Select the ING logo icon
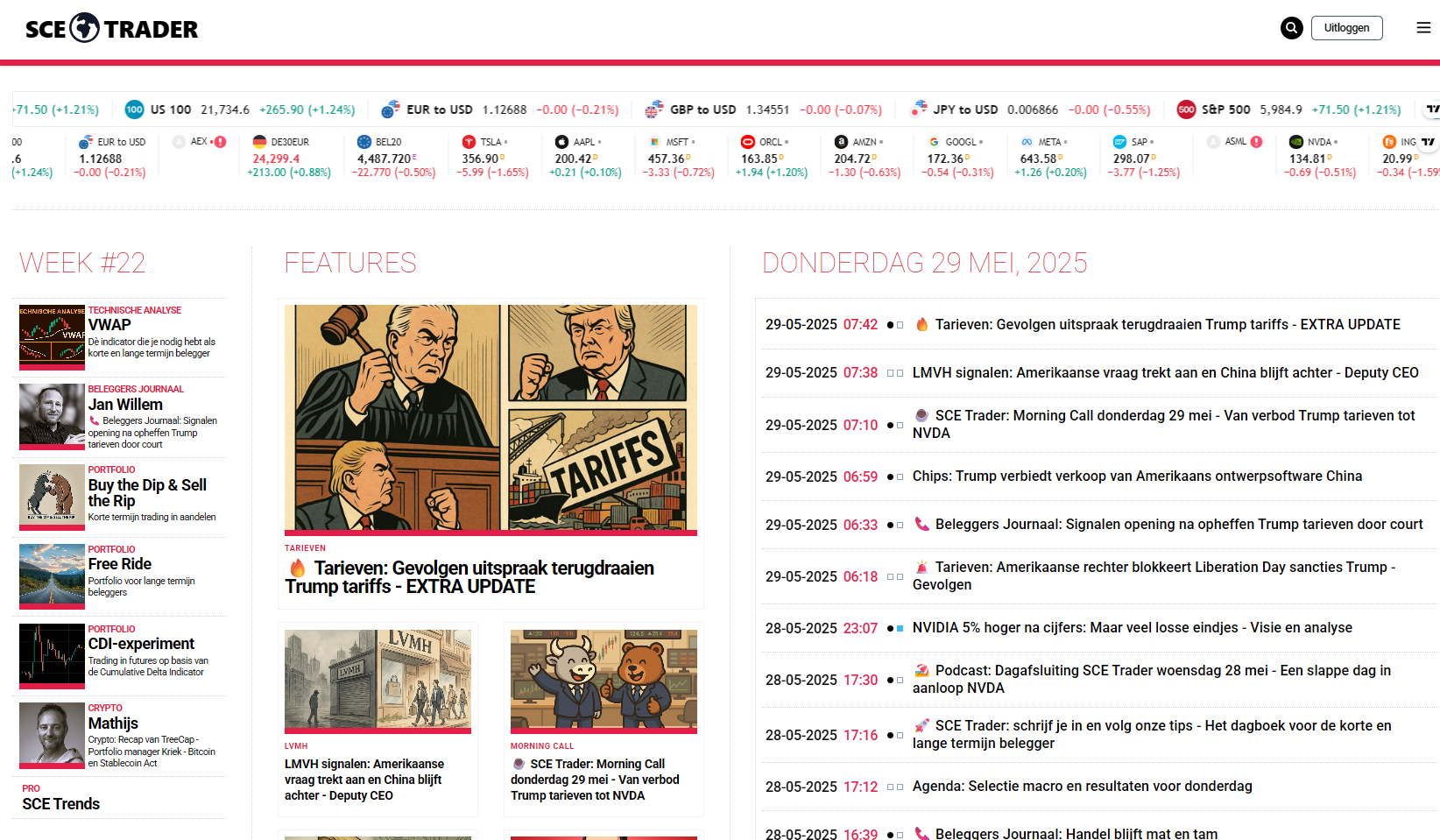This screenshot has width=1440, height=840. point(1388,142)
